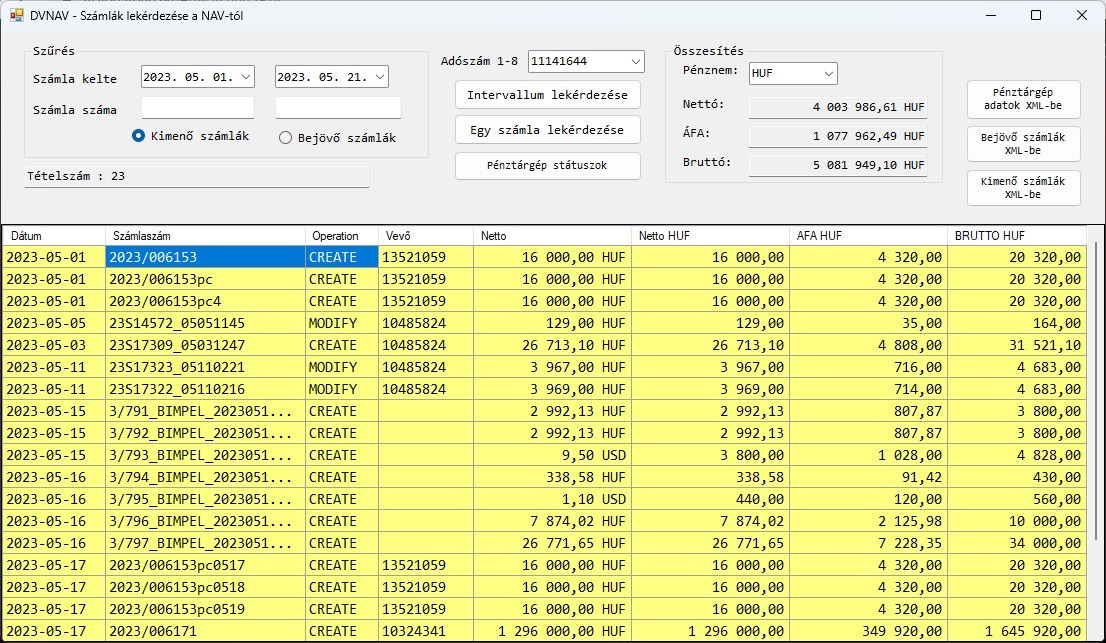Click the DVNAV app icon in title bar
Image resolution: width=1106 pixels, height=643 pixels.
click(x=16, y=16)
